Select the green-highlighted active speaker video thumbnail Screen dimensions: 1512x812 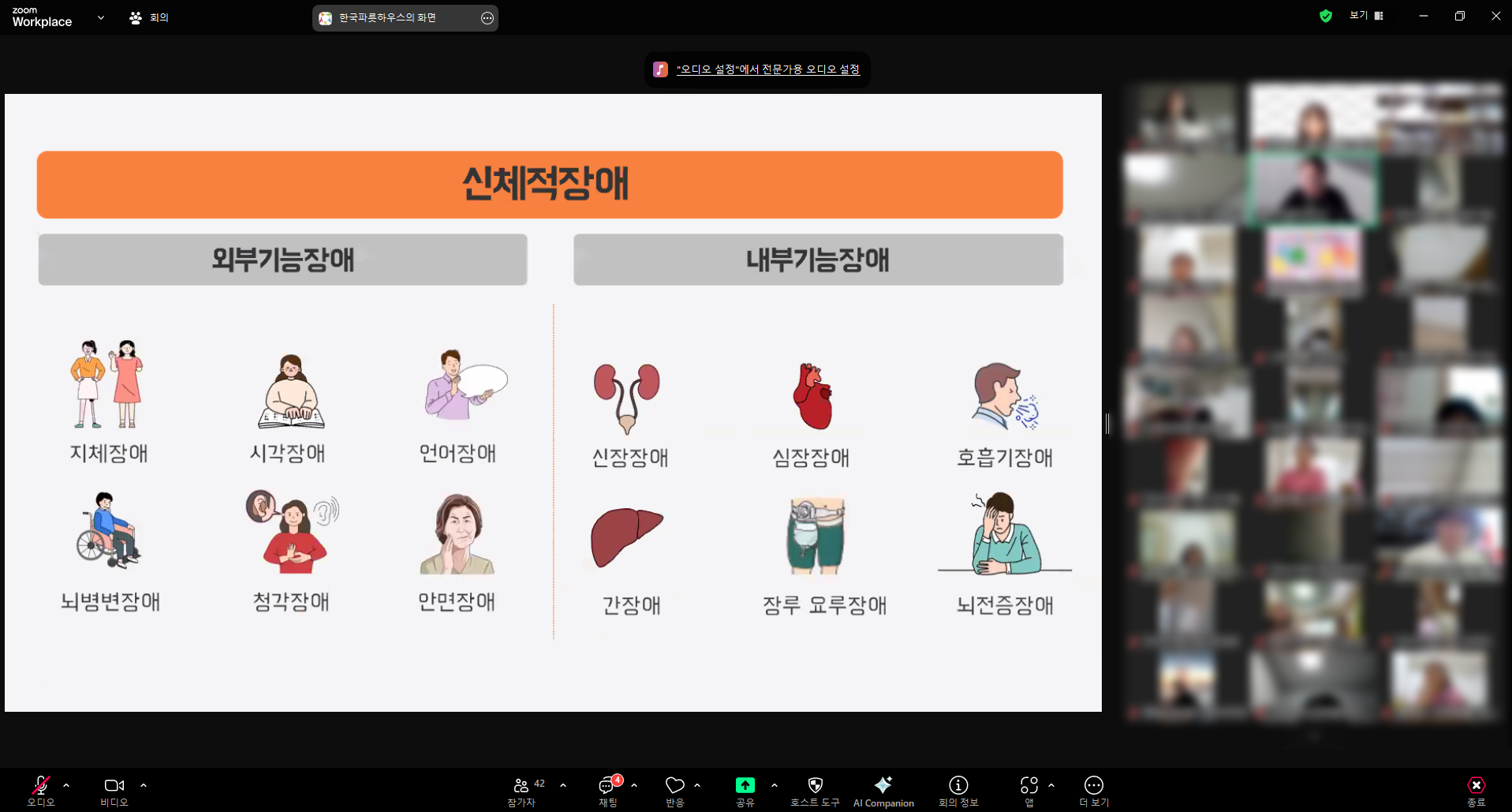coord(1312,189)
